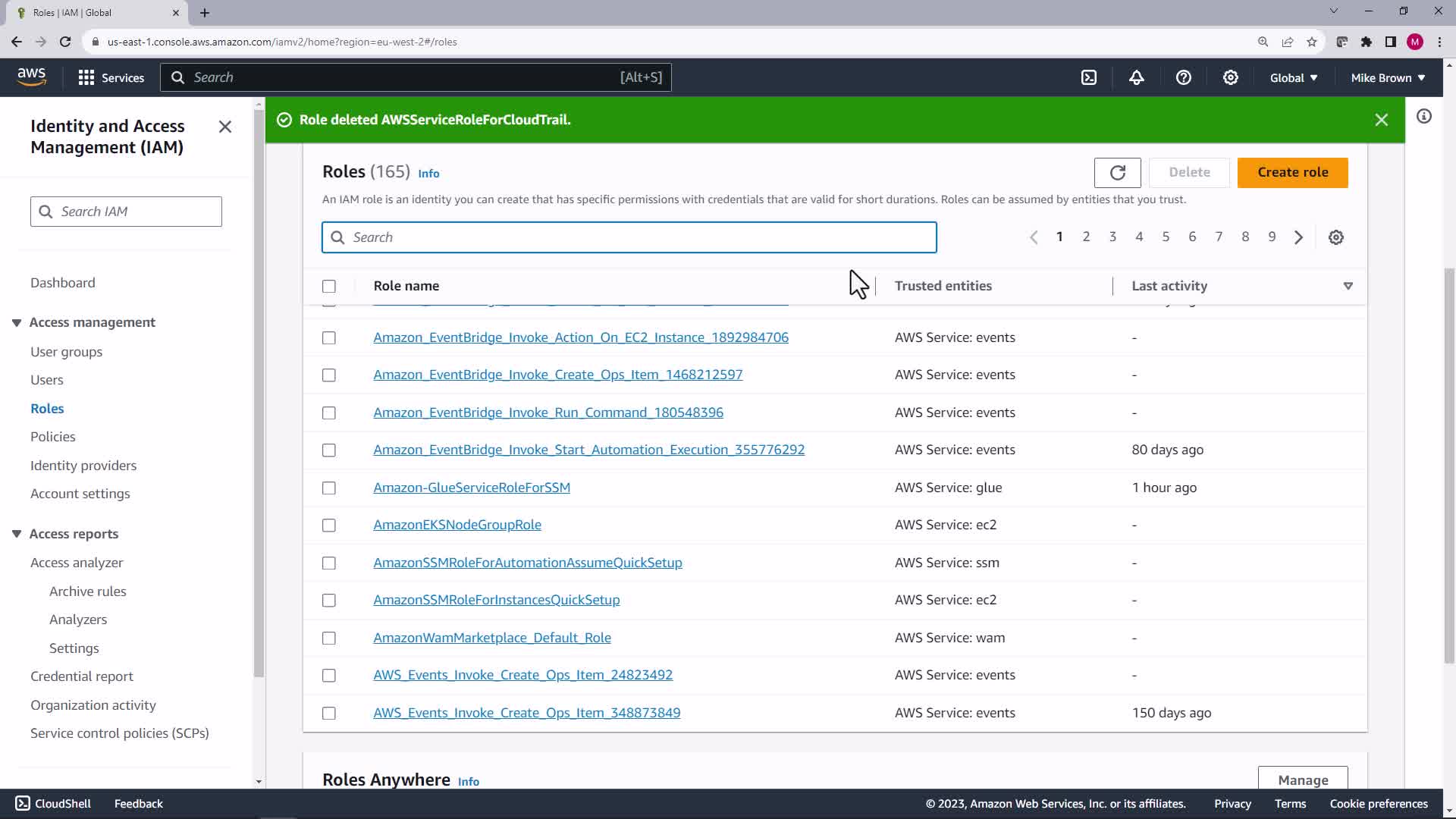Expand the Mike Brown account menu

point(1387,77)
